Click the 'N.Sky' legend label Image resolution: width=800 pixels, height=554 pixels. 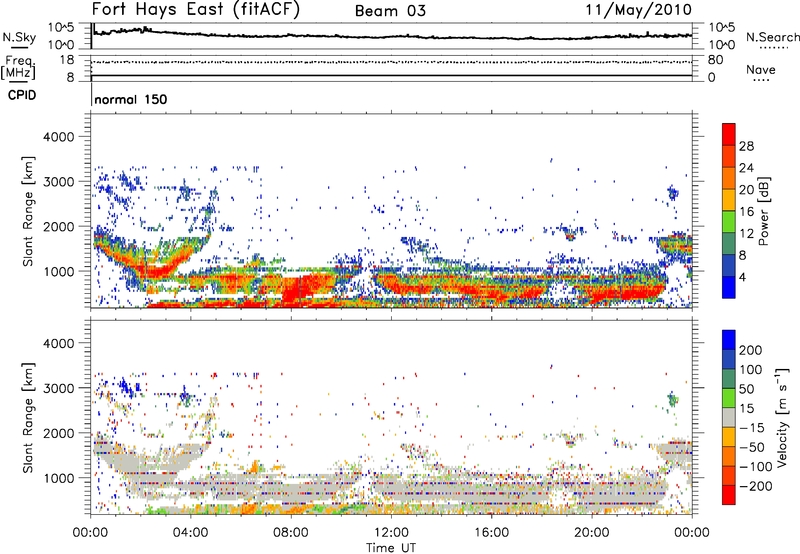(19, 37)
